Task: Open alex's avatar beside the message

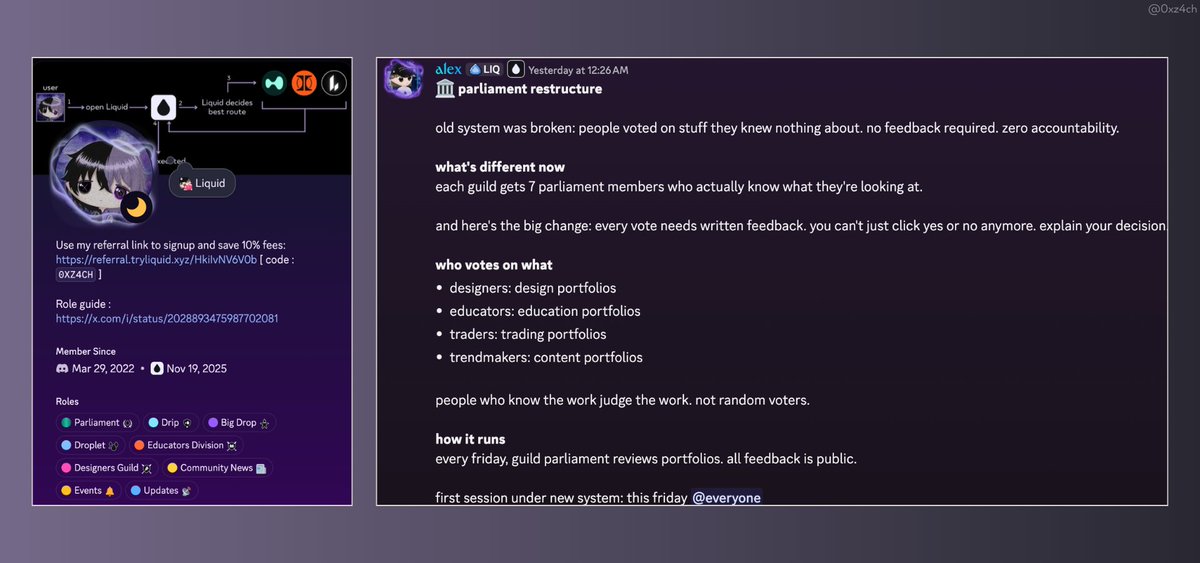Action: [404, 80]
